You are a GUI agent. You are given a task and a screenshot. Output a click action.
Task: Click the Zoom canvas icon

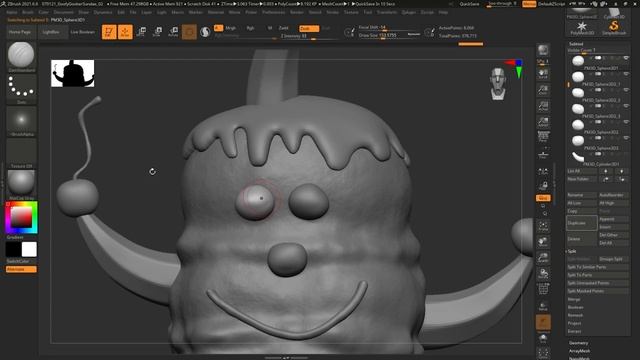[x=543, y=90]
